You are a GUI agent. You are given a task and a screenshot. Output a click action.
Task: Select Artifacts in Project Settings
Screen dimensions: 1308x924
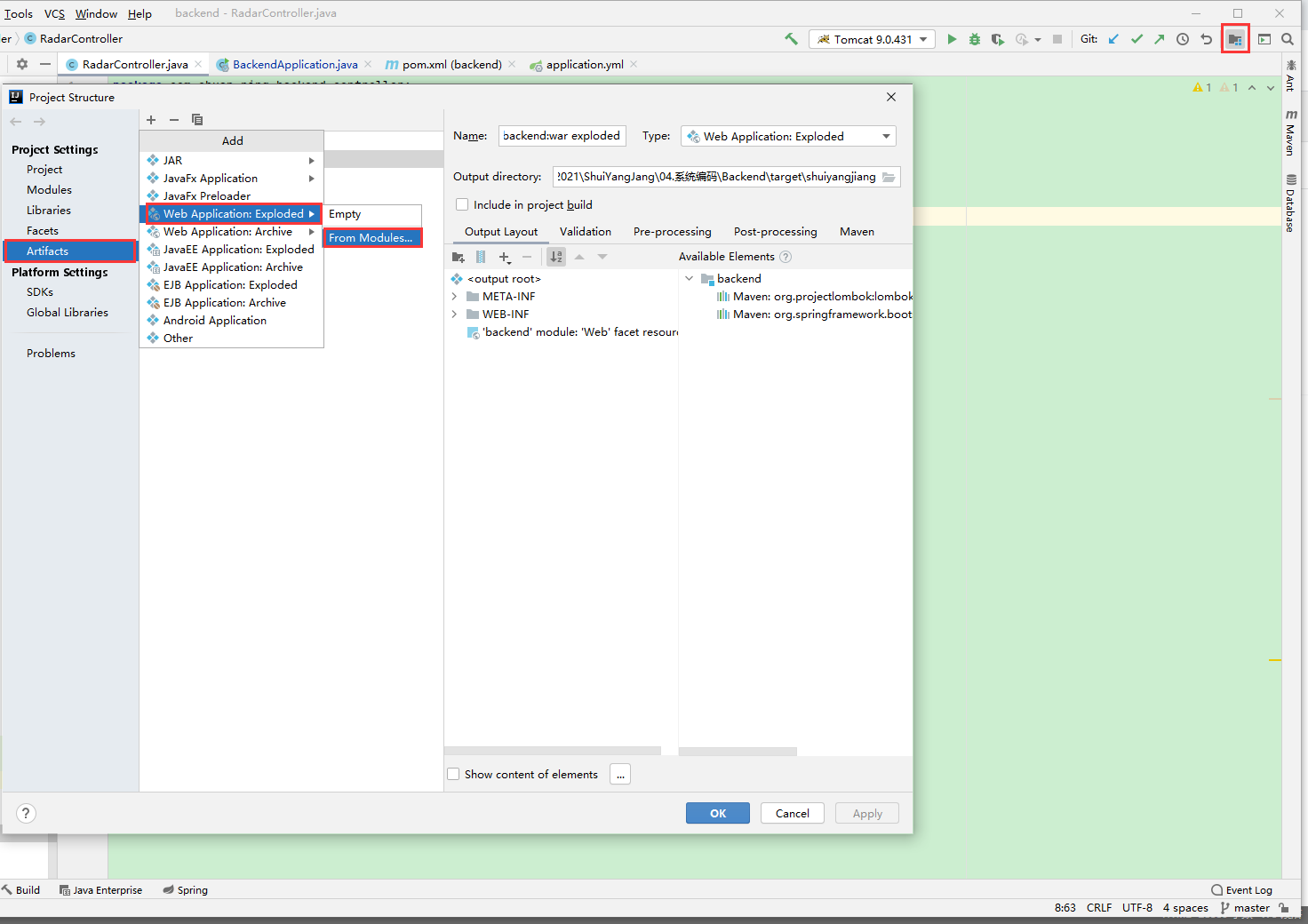[69, 251]
